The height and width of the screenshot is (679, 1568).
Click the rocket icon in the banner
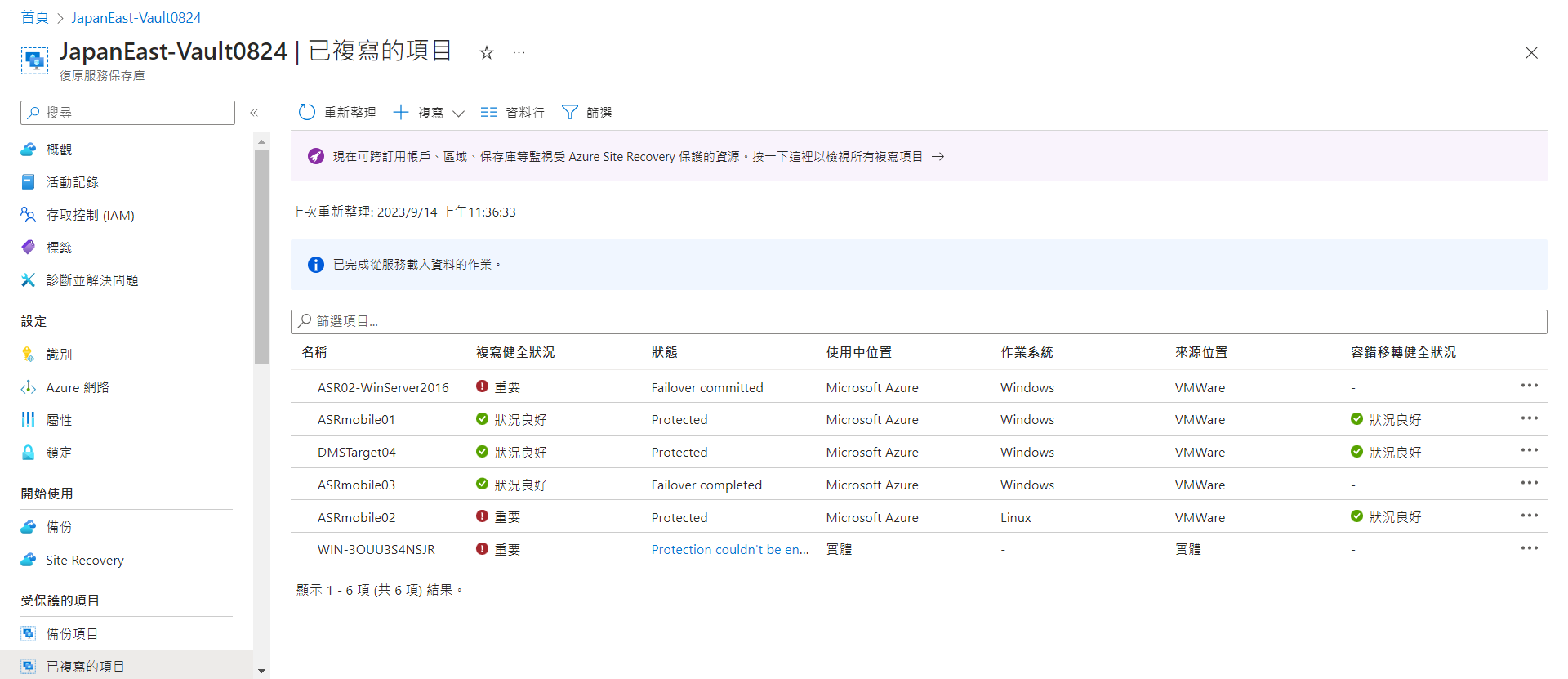point(316,156)
